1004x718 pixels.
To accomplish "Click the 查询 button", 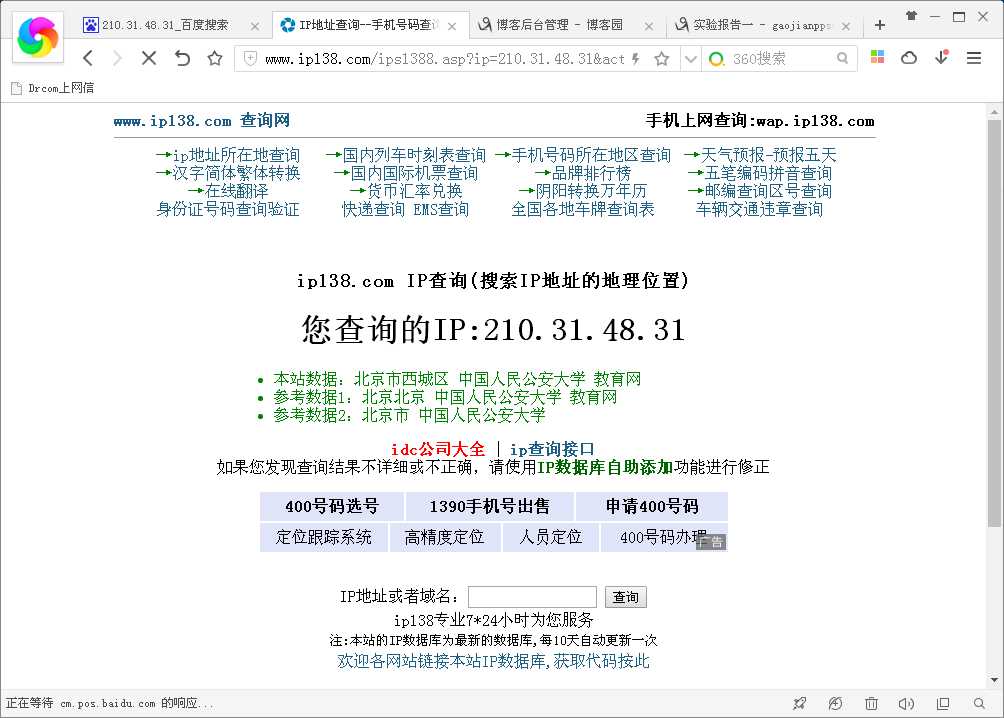I will click(x=626, y=597).
